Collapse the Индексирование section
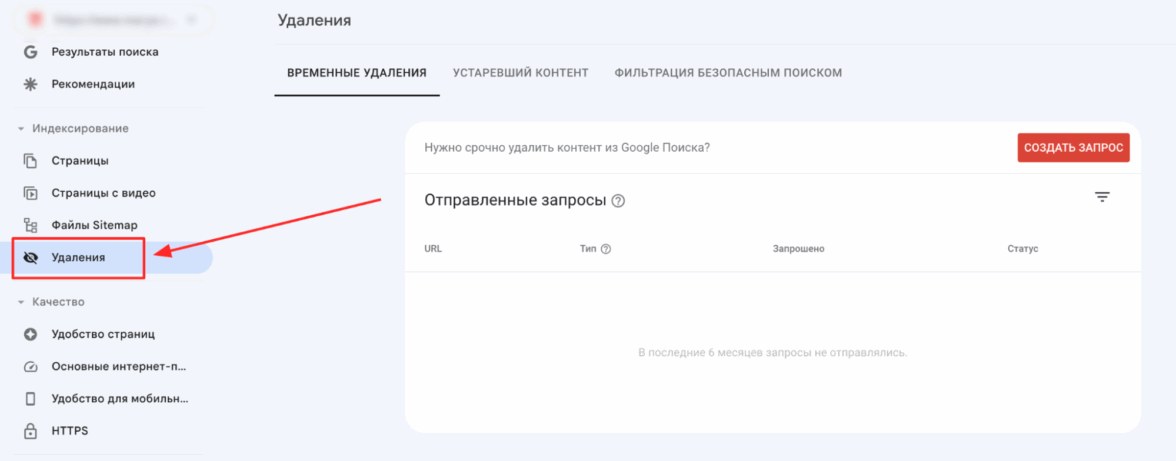 pos(20,129)
